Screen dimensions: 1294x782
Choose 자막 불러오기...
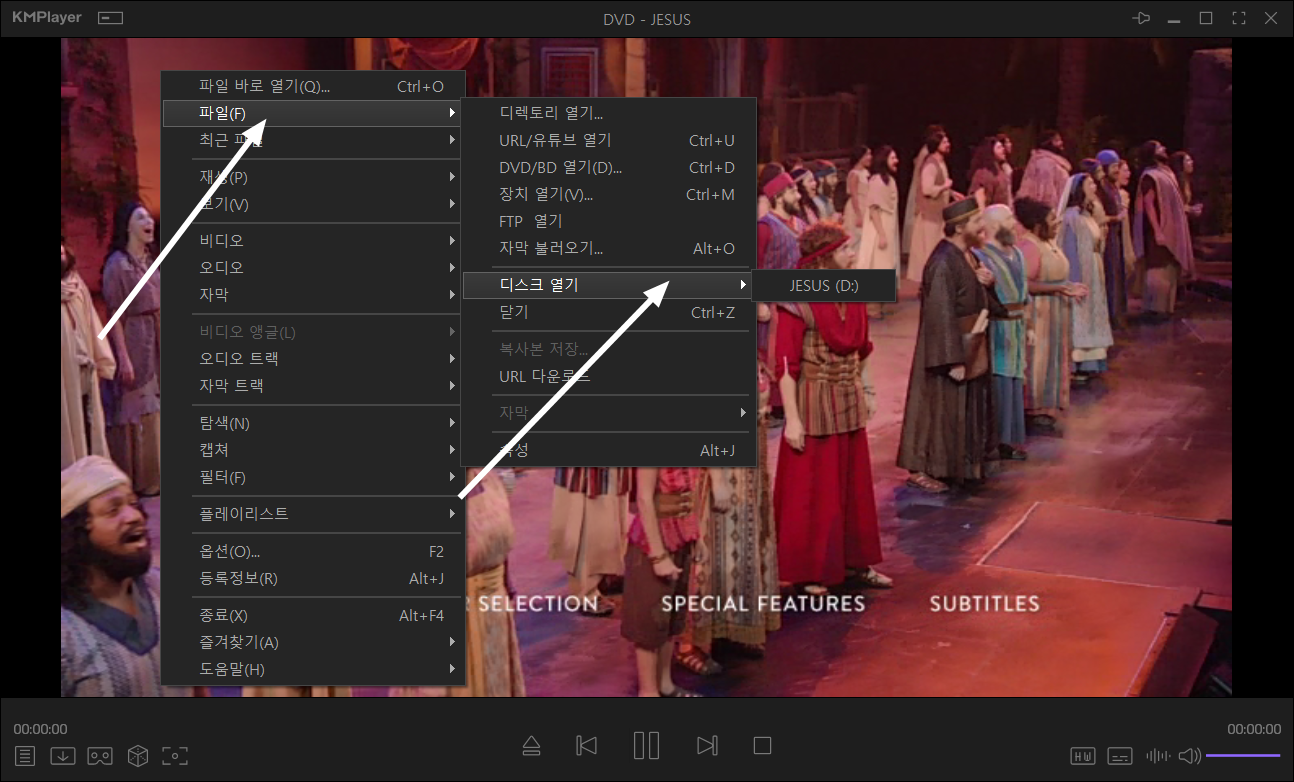coord(608,248)
